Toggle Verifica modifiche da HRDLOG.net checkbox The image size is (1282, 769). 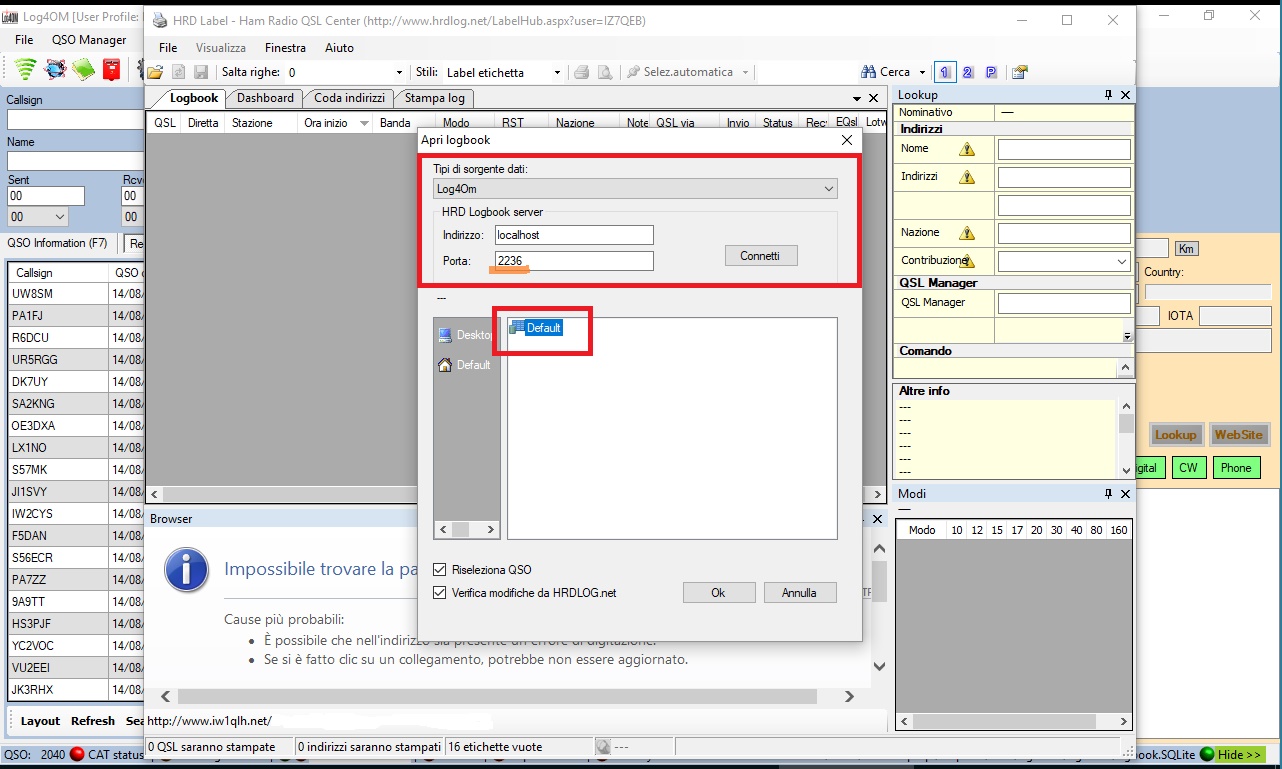tap(440, 593)
